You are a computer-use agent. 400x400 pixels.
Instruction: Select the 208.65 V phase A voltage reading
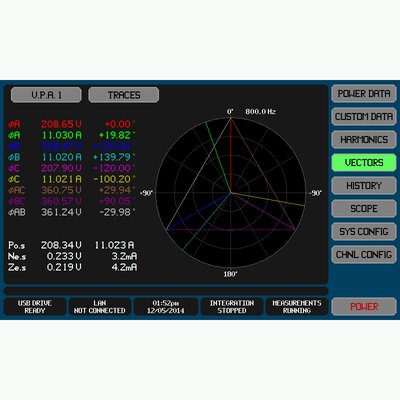(x=61, y=124)
